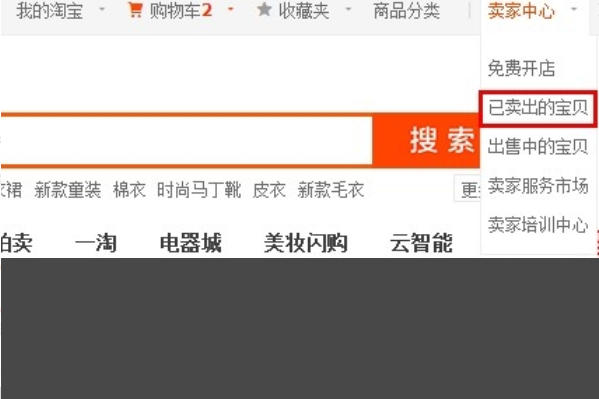599x399 pixels.
Task: Open 收藏夹 favorites menu
Action: [304, 11]
